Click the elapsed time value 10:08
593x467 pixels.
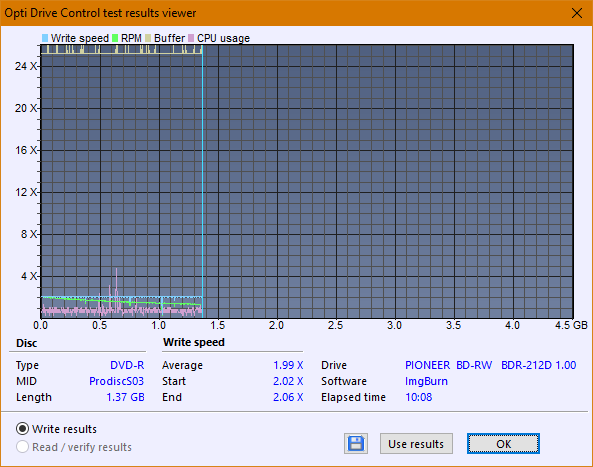[419, 397]
